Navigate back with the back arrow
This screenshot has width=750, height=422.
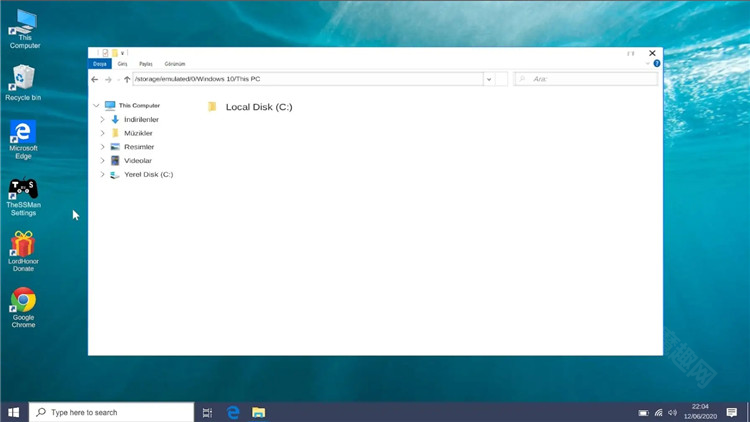click(95, 79)
